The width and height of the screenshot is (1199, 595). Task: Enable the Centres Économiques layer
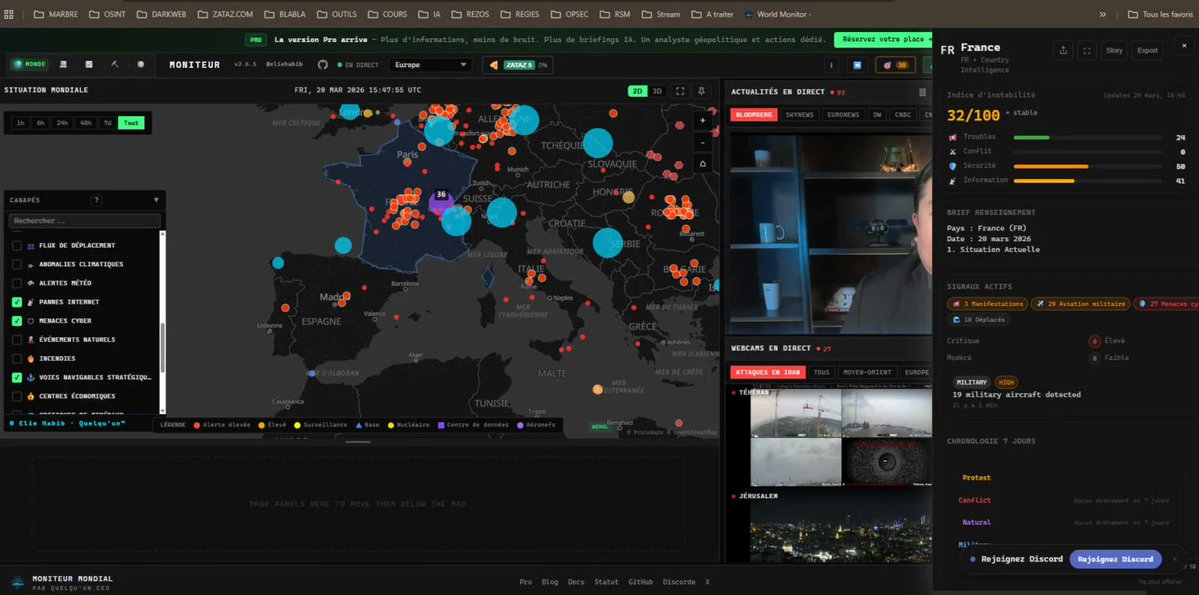coord(17,396)
